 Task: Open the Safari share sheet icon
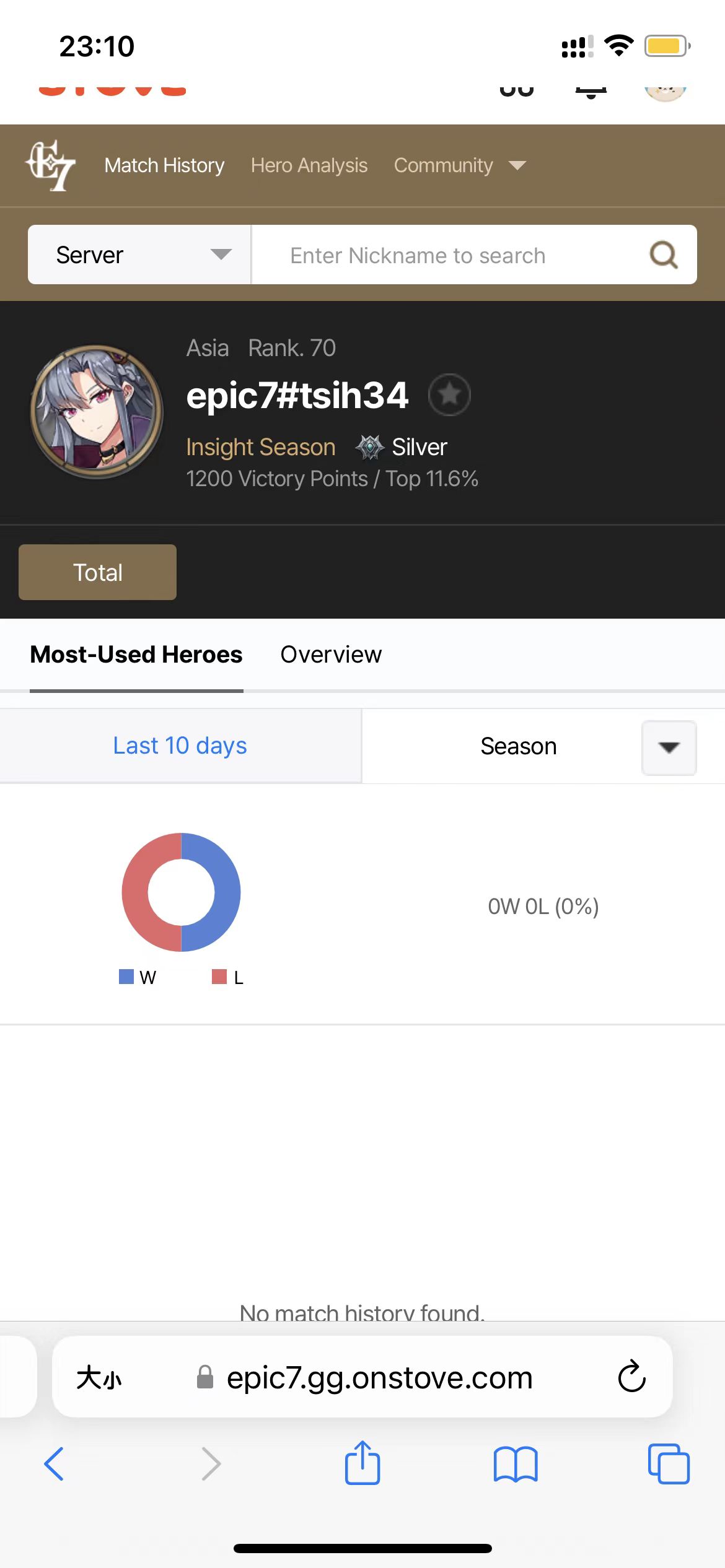tap(362, 1463)
